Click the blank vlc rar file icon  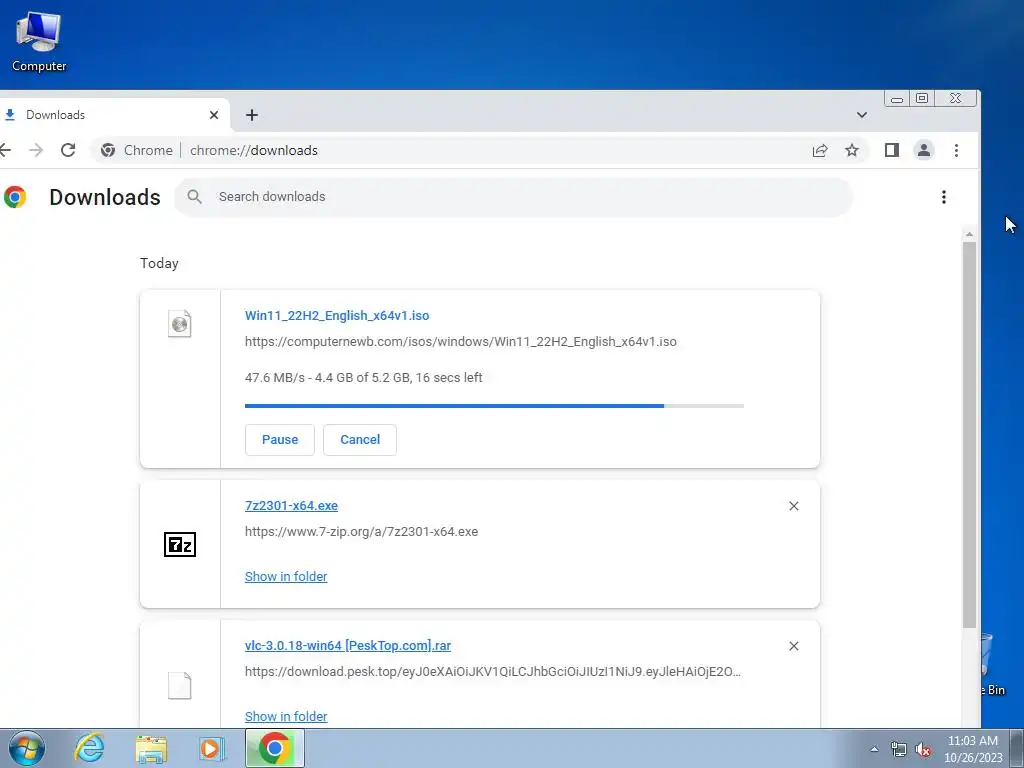[x=180, y=685]
